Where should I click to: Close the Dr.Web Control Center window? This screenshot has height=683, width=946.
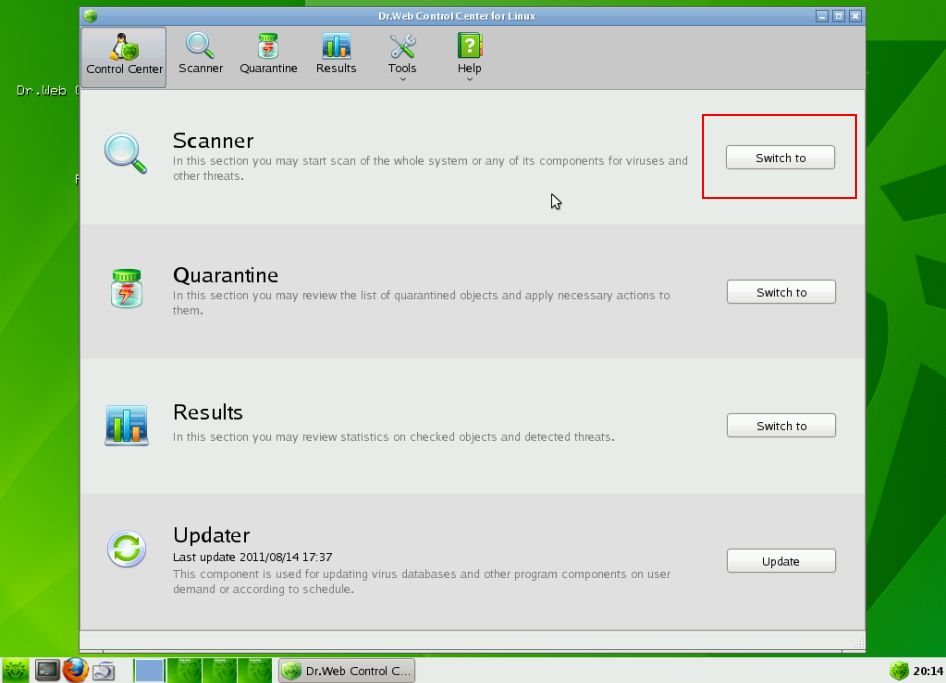coord(856,16)
